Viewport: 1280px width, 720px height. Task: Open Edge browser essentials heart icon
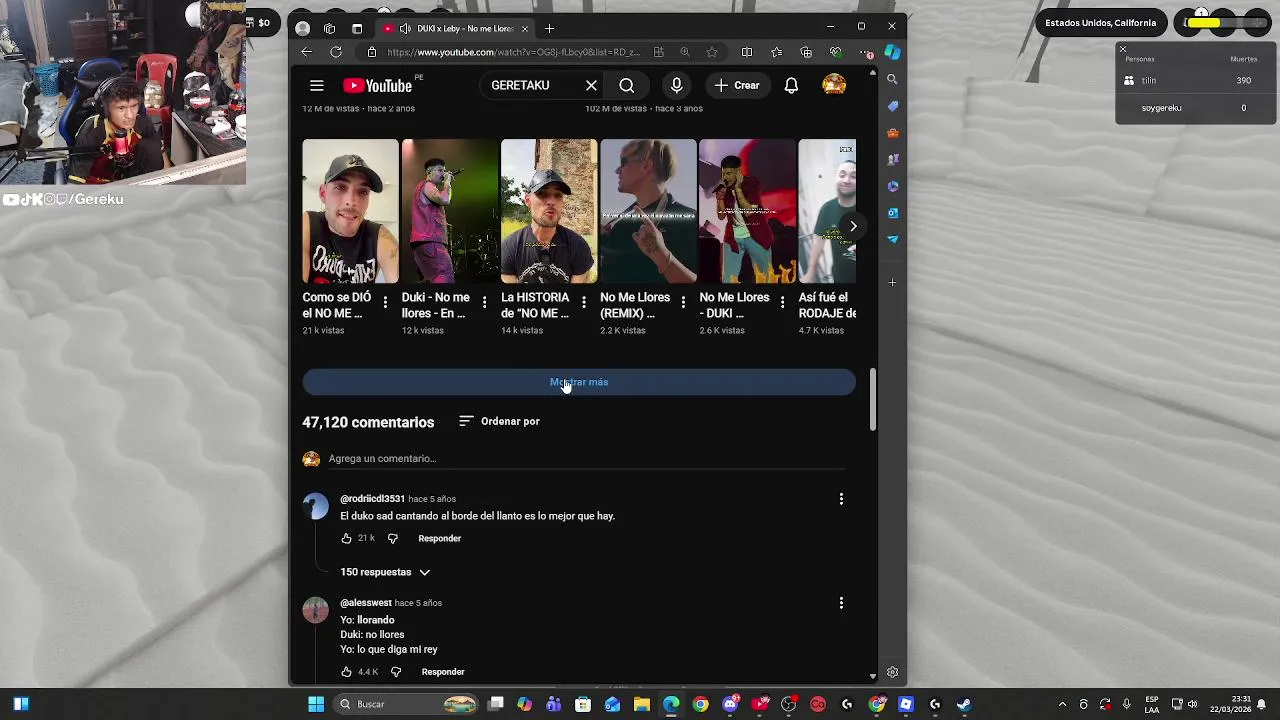(x=835, y=52)
